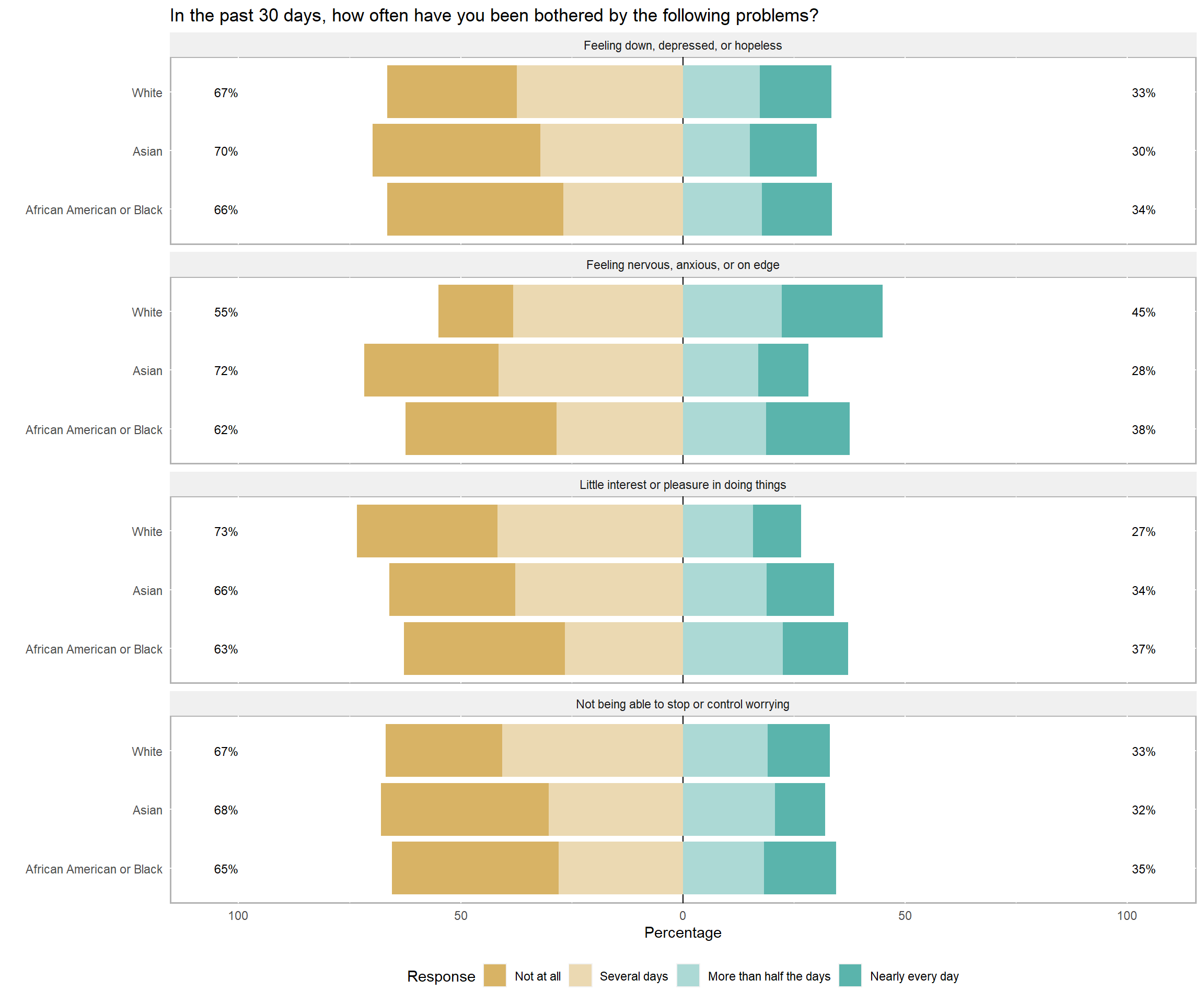The height and width of the screenshot is (1003, 1204).
Task: Click the 70% label in the feeling down panel
Action: 226,151
